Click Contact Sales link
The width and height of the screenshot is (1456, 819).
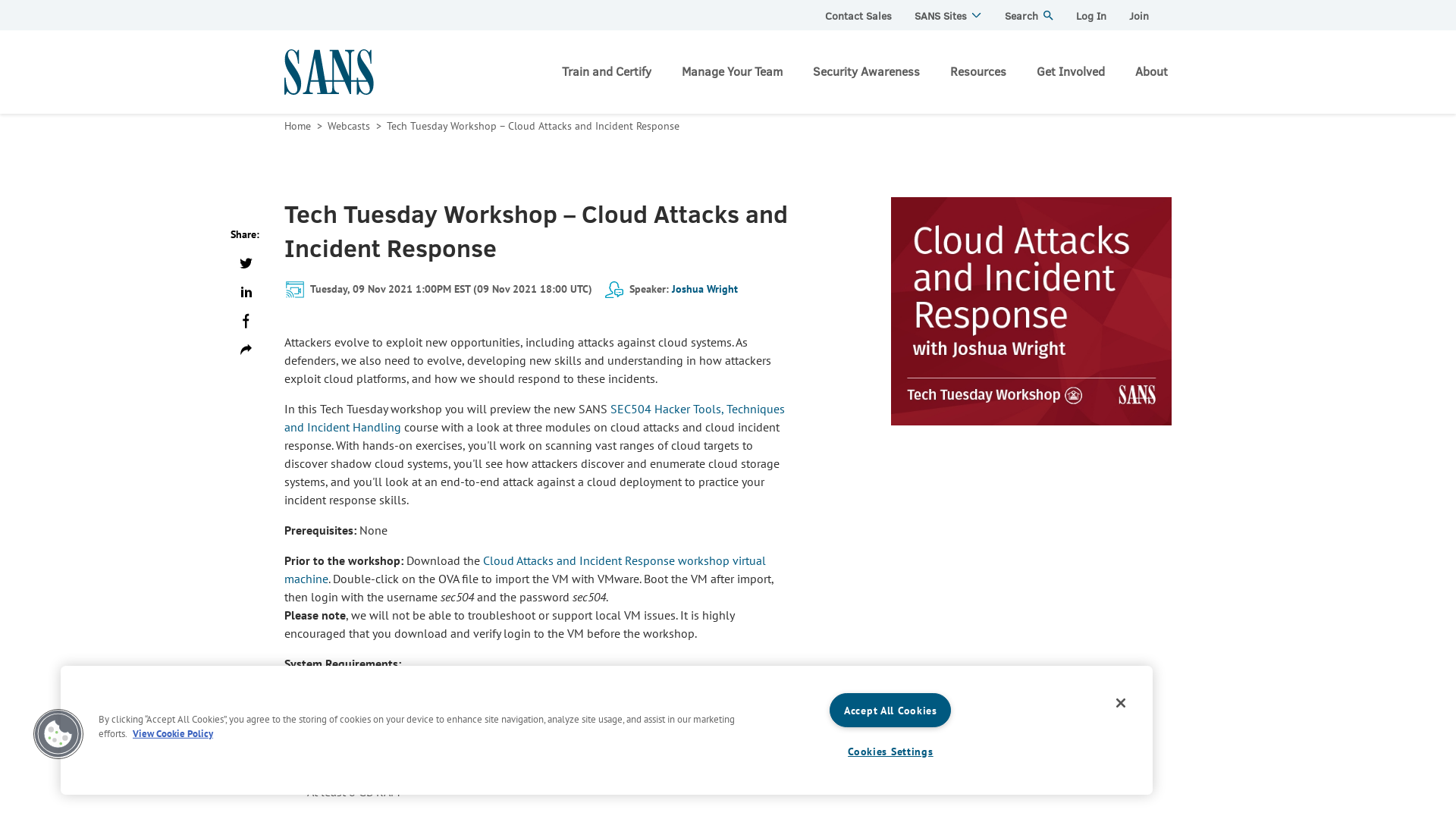click(858, 15)
